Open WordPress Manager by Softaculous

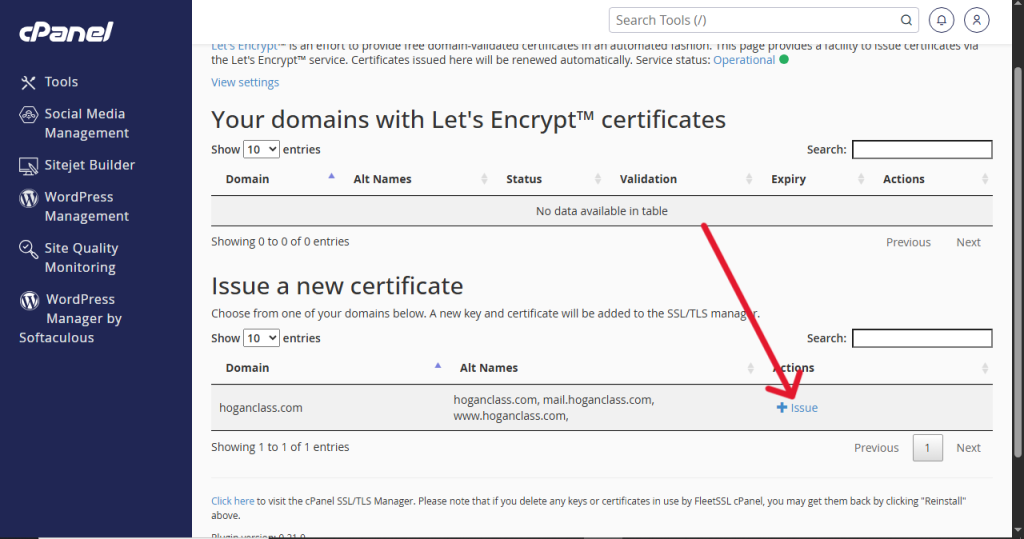[71, 318]
